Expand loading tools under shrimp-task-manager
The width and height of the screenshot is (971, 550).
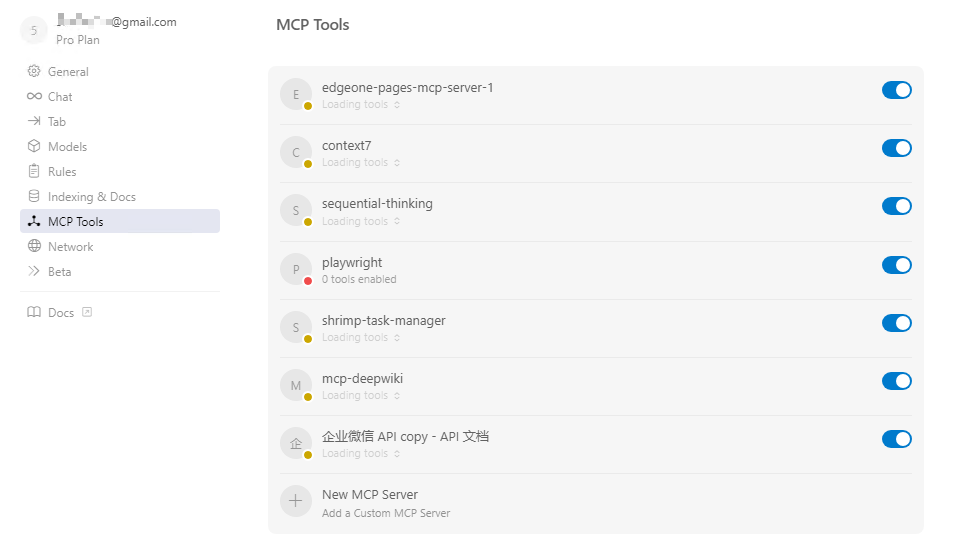pos(397,338)
